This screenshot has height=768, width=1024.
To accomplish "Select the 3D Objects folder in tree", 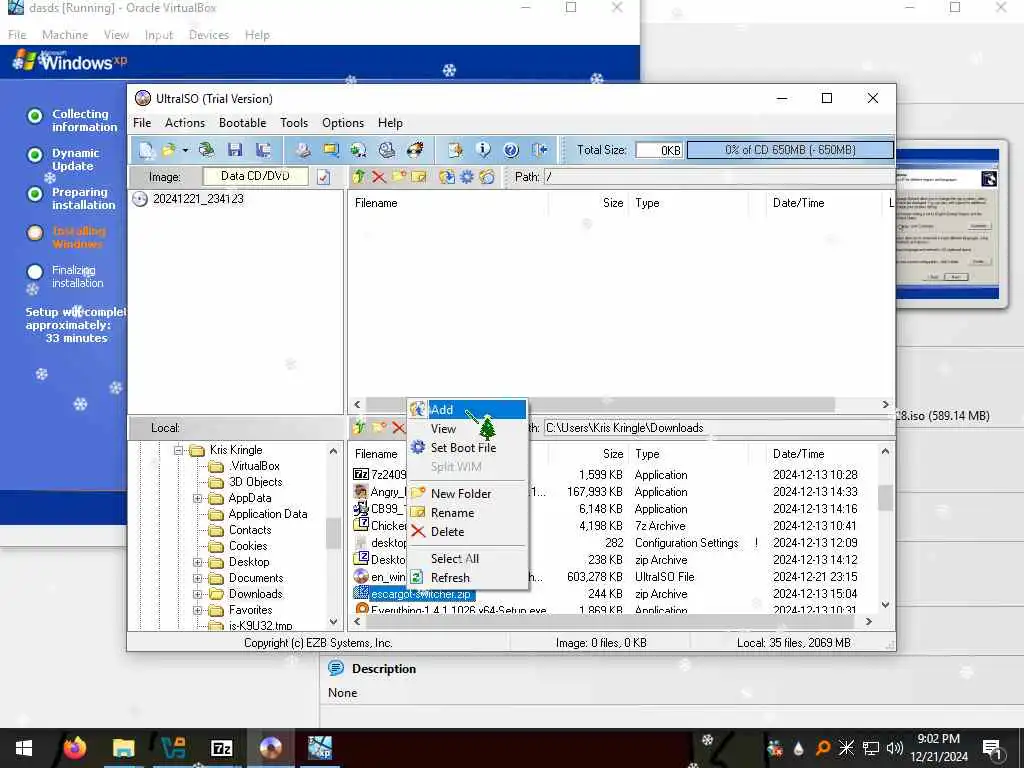I will [x=255, y=482].
